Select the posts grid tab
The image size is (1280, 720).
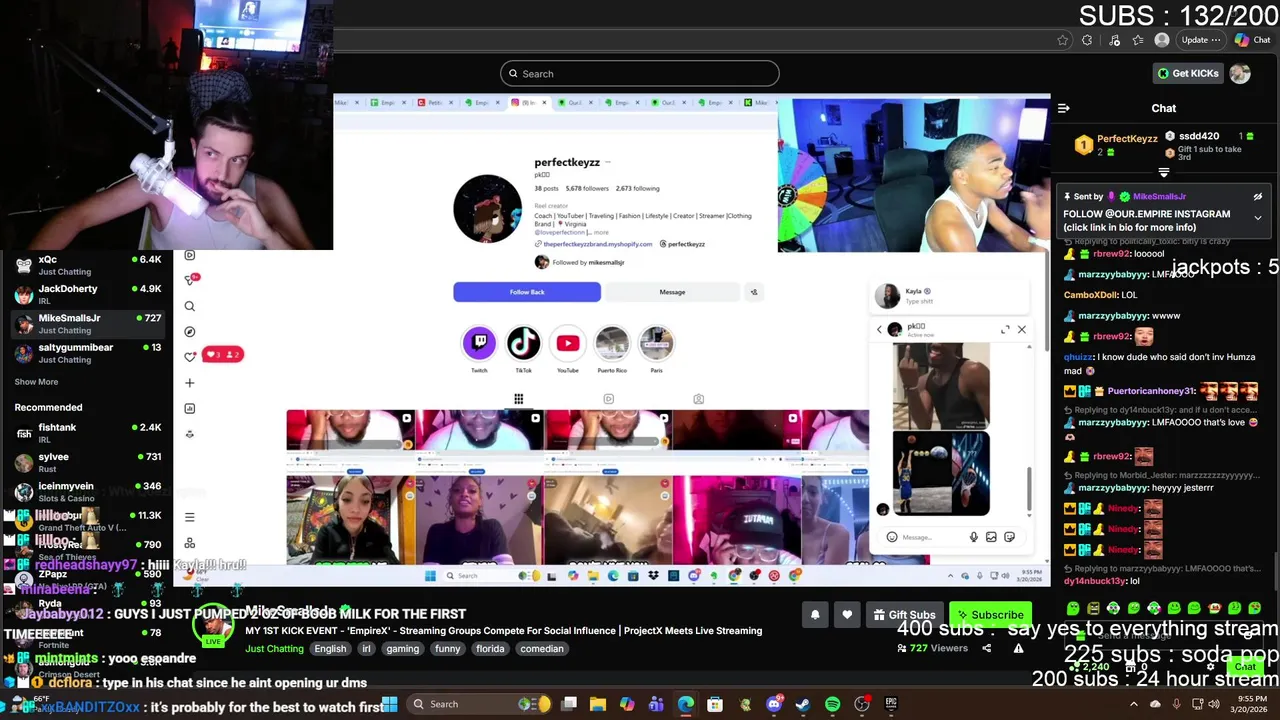(x=518, y=399)
